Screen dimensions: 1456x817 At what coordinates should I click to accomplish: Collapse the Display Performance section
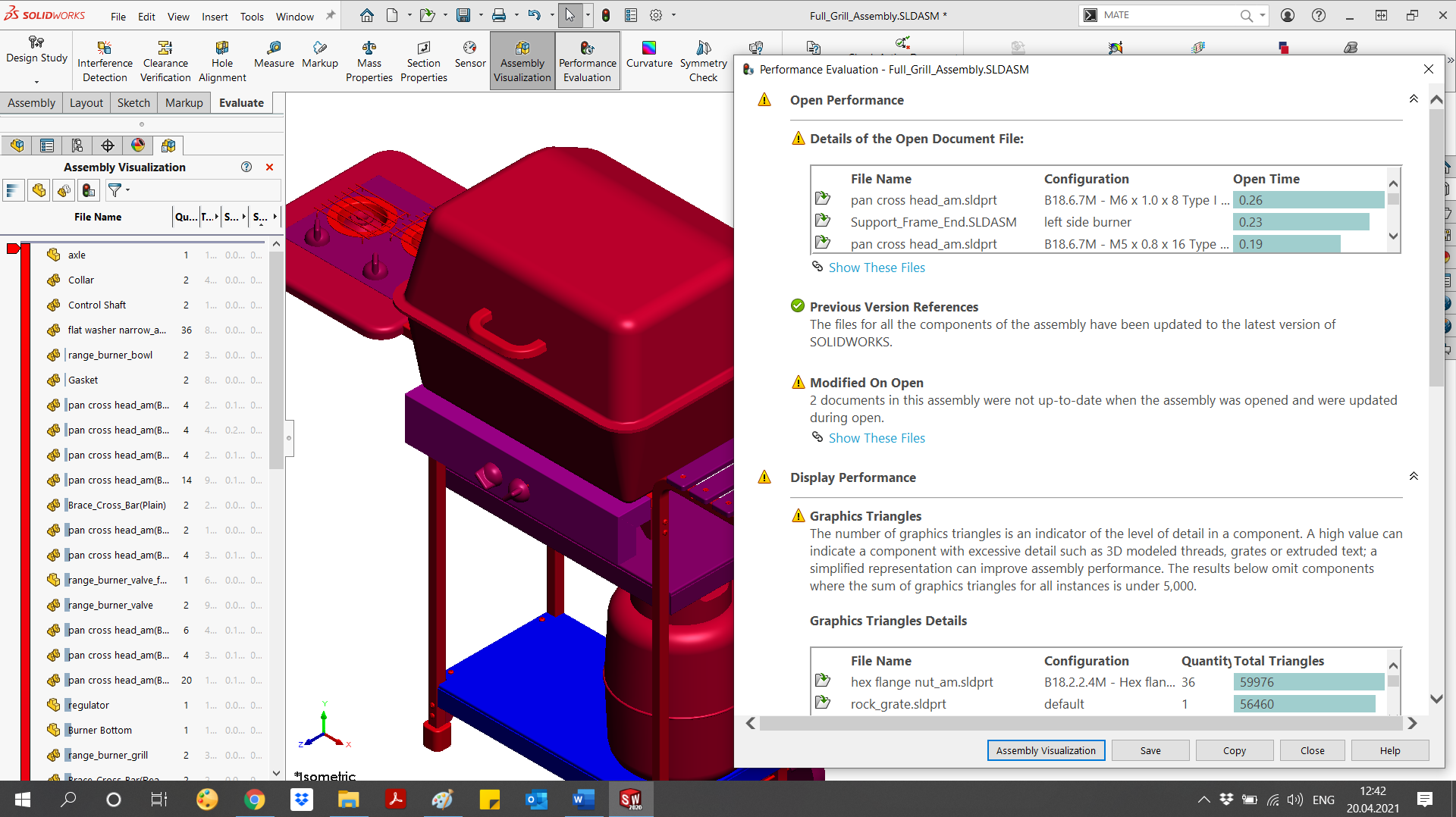[1413, 477]
